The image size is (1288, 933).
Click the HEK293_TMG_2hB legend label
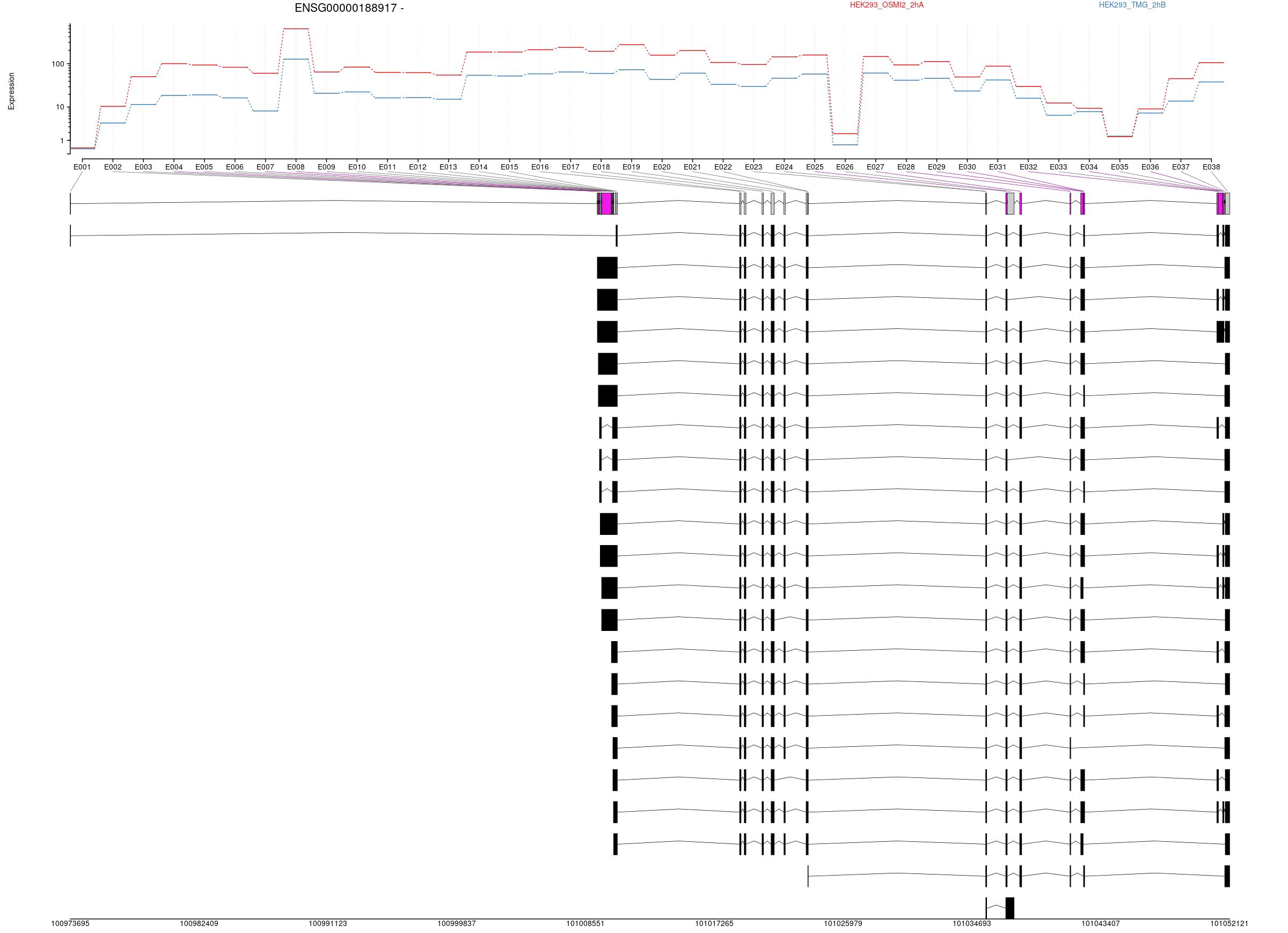[1132, 5]
